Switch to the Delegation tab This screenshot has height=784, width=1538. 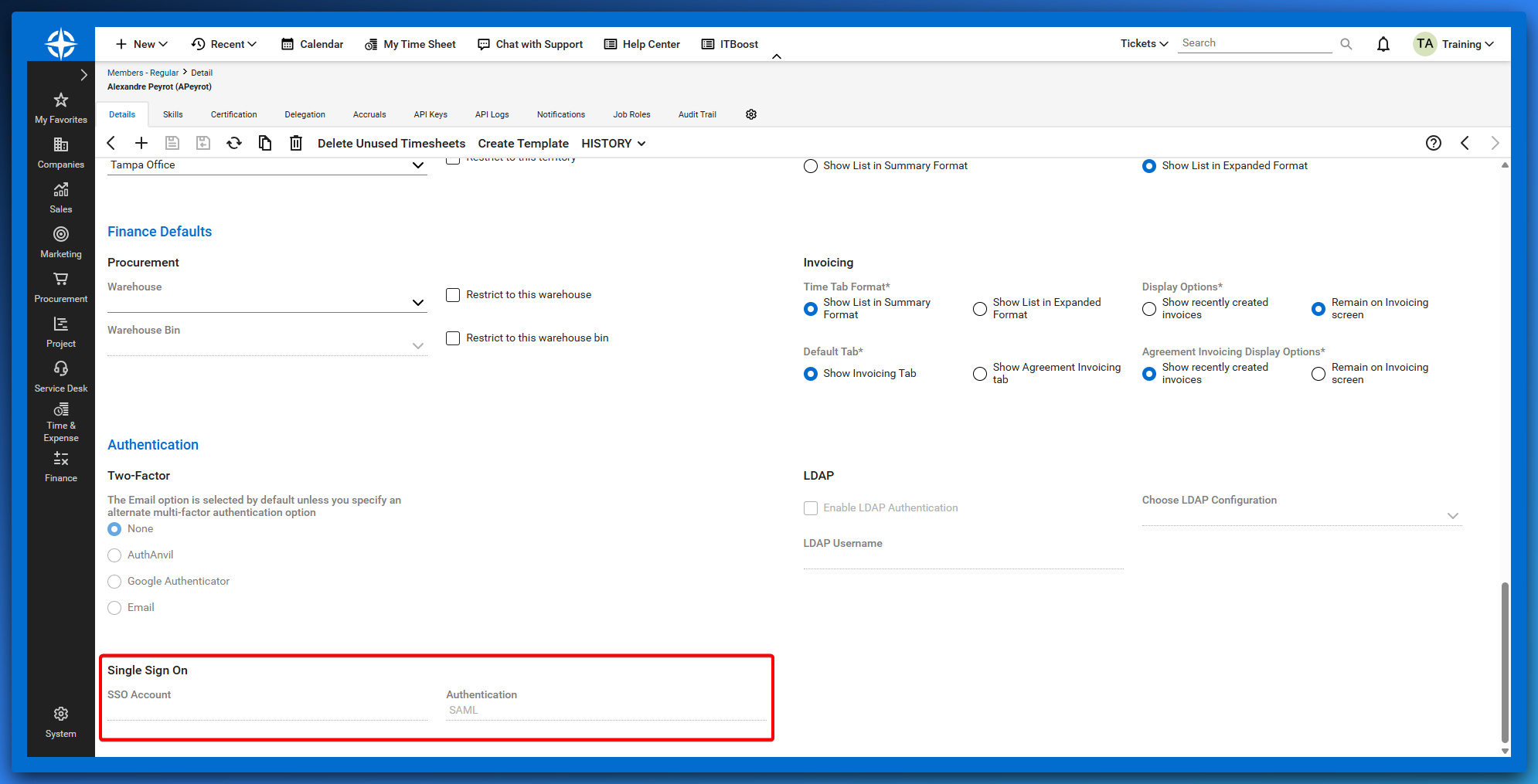coord(305,114)
